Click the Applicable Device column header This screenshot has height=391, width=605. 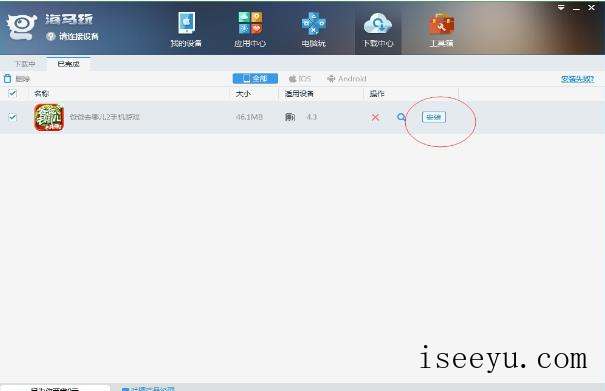click(299, 93)
